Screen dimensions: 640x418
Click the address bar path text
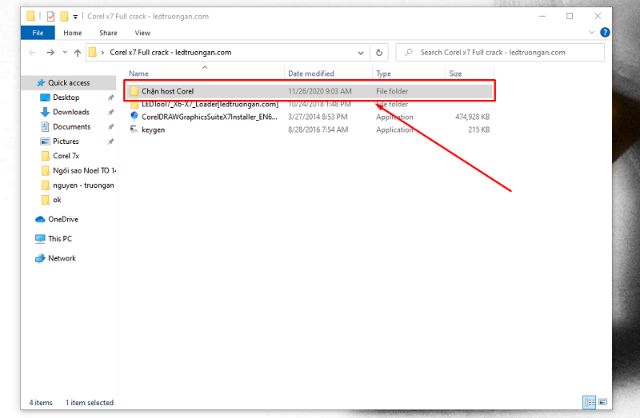click(170, 52)
